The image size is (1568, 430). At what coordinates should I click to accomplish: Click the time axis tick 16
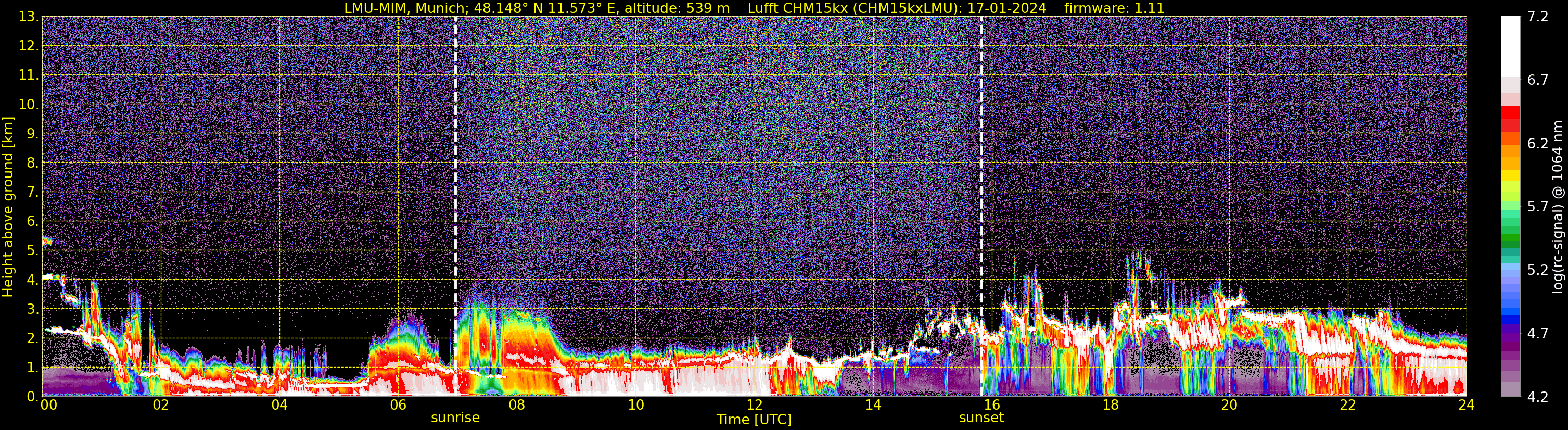[x=991, y=405]
